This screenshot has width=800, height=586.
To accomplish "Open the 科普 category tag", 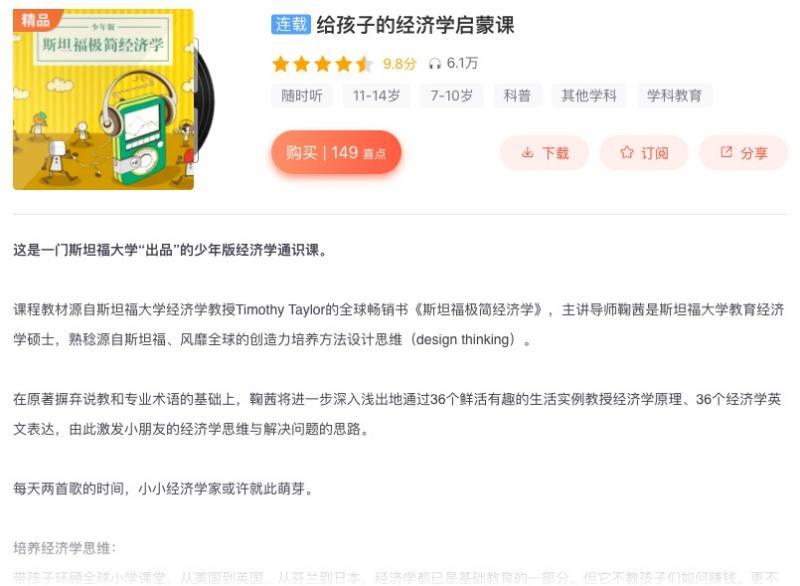I will tap(517, 95).
